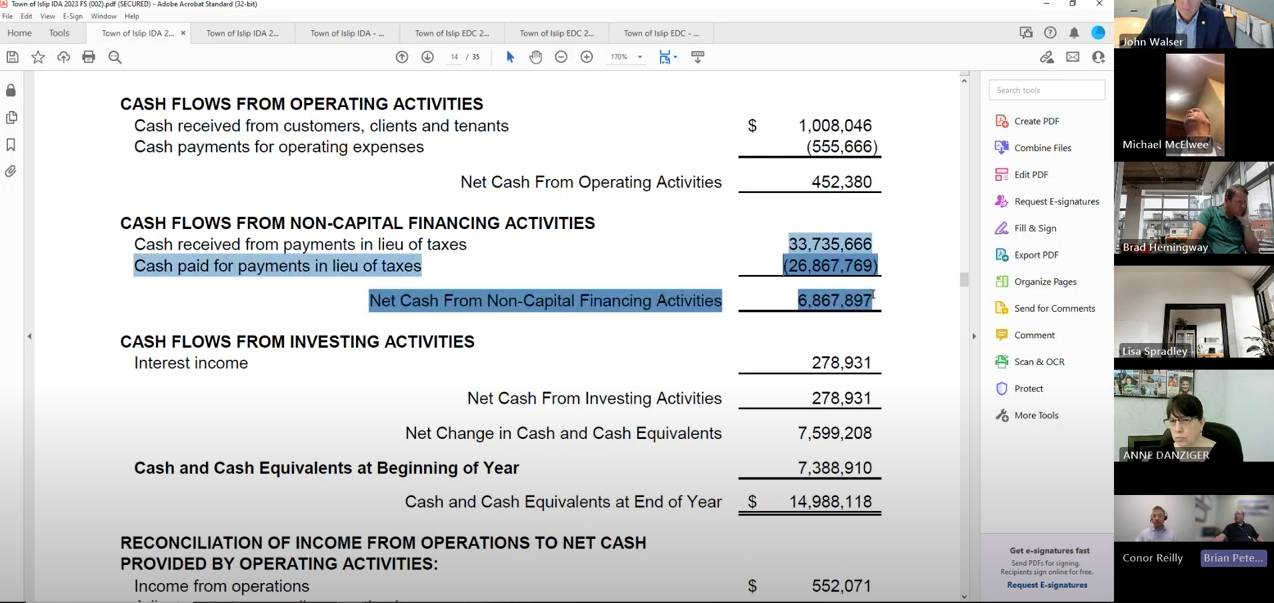Image resolution: width=1274 pixels, height=603 pixels.
Task: Choose the selection arrow tool
Action: [x=510, y=57]
